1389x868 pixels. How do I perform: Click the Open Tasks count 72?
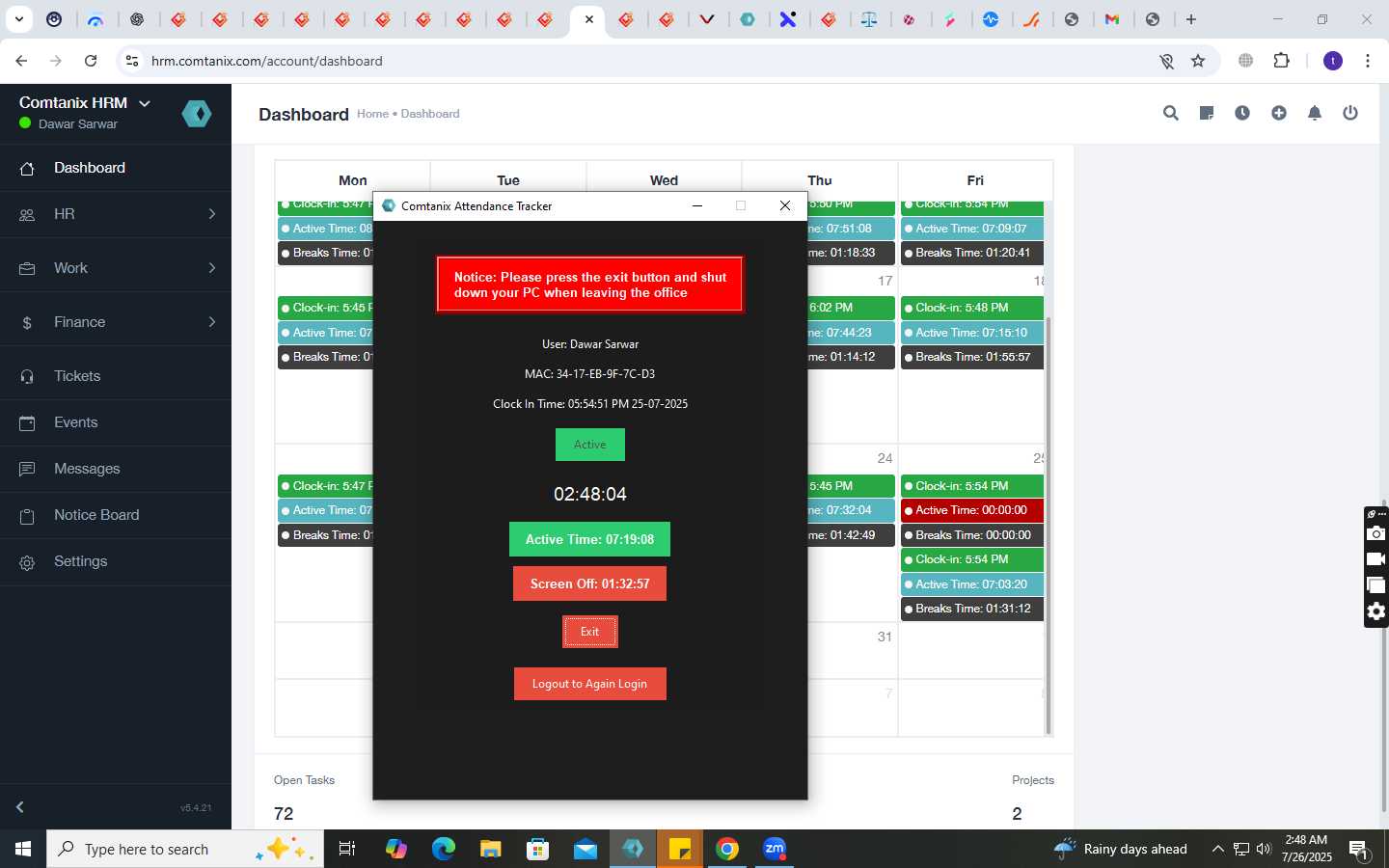tap(284, 814)
